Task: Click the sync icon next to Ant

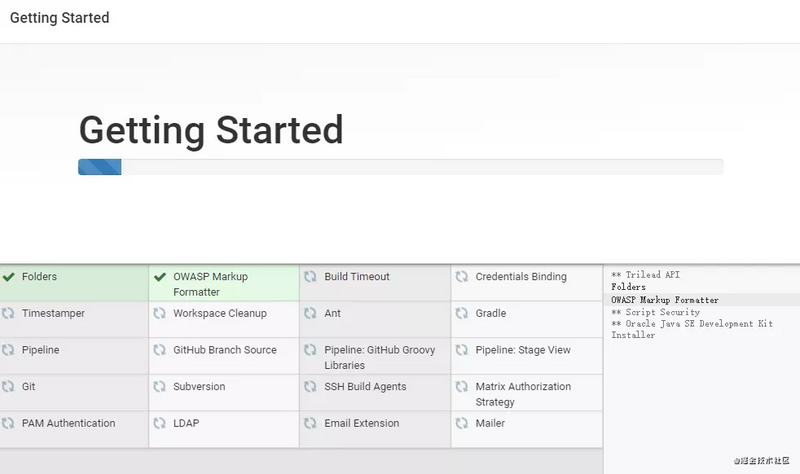Action: (311, 314)
